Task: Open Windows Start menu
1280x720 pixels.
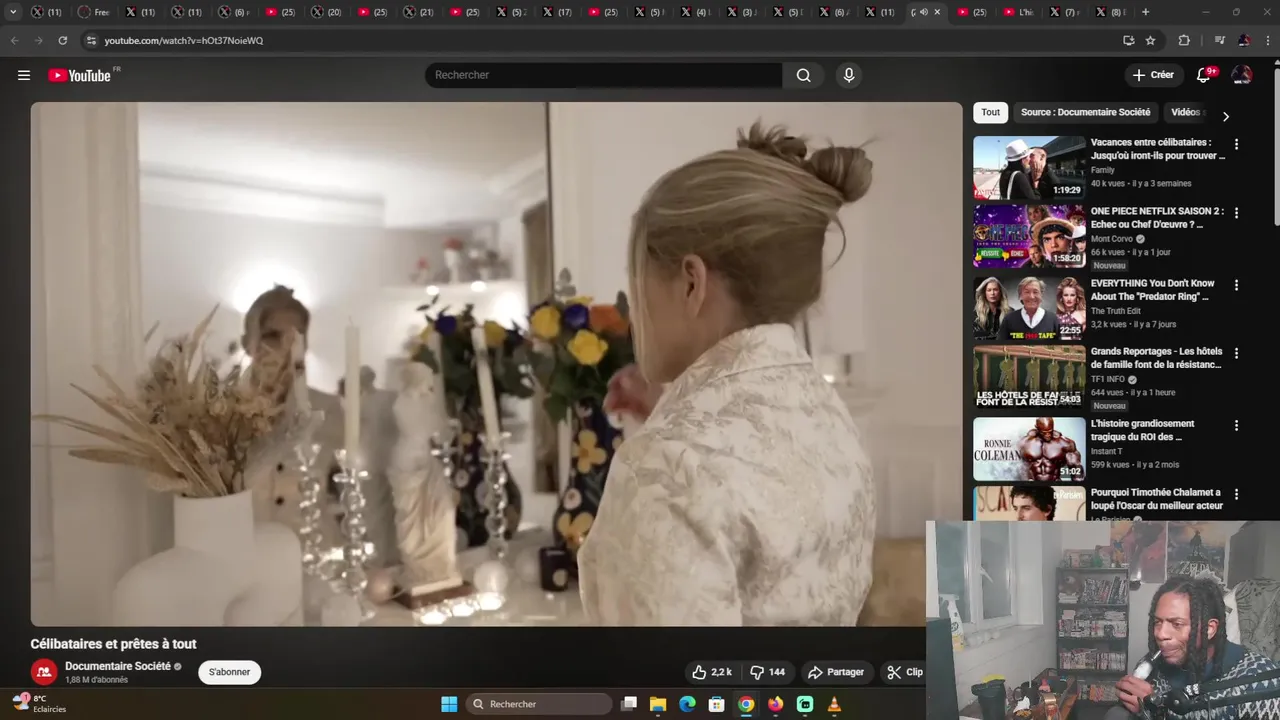Action: click(x=449, y=704)
